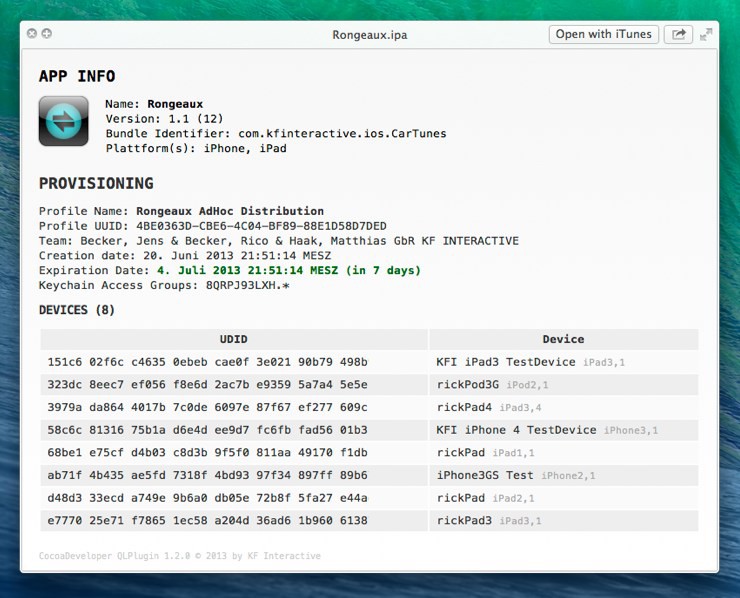The width and height of the screenshot is (740, 598).
Task: Click the rickPad3 device row
Action: [465, 520]
